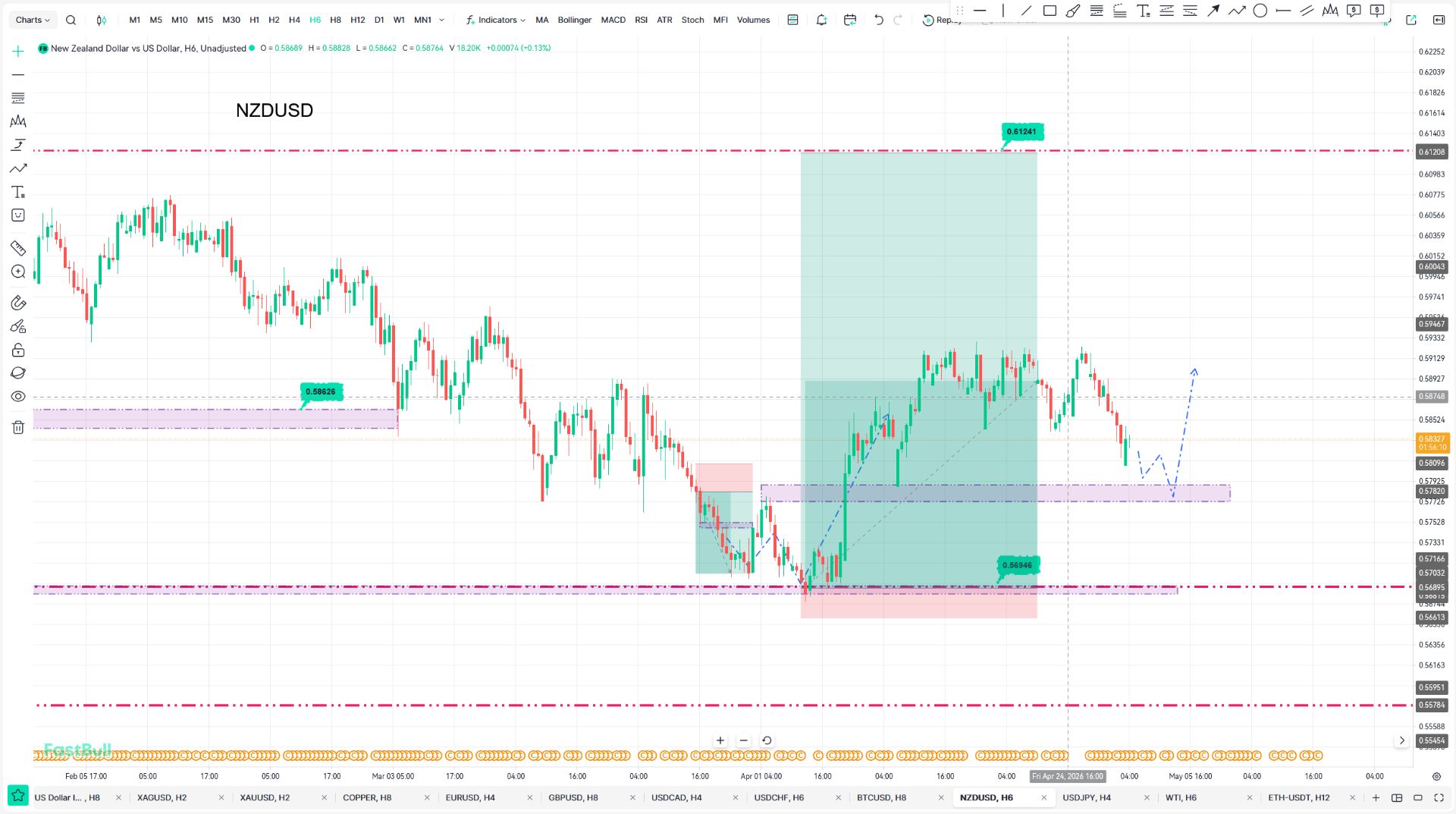Switch timeframe to H4
Viewport: 1456px width, 814px height.
(x=294, y=20)
